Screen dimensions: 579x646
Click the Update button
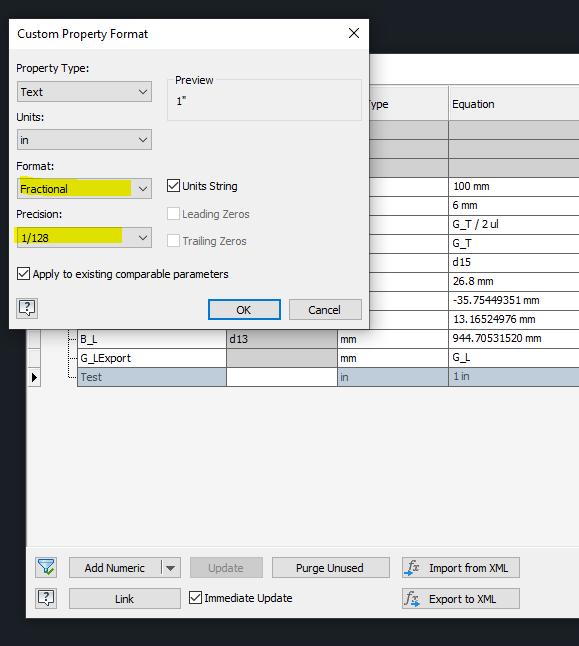tap(226, 568)
